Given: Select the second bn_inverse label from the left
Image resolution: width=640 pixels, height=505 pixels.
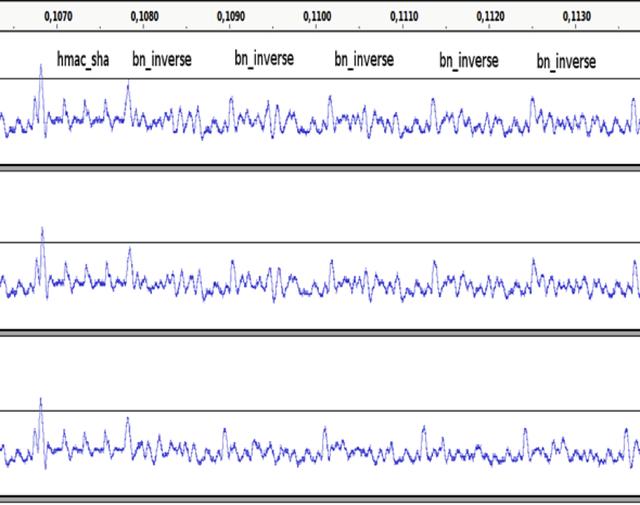Looking at the screenshot, I should (264, 59).
